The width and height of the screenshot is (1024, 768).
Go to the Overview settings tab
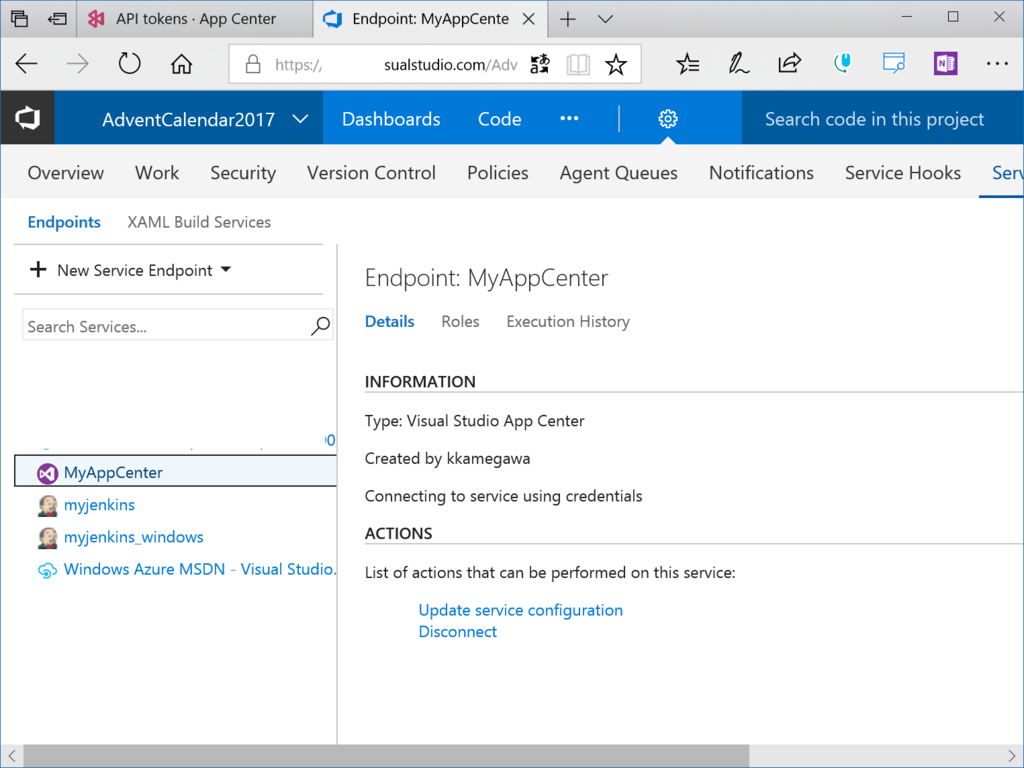(x=65, y=172)
